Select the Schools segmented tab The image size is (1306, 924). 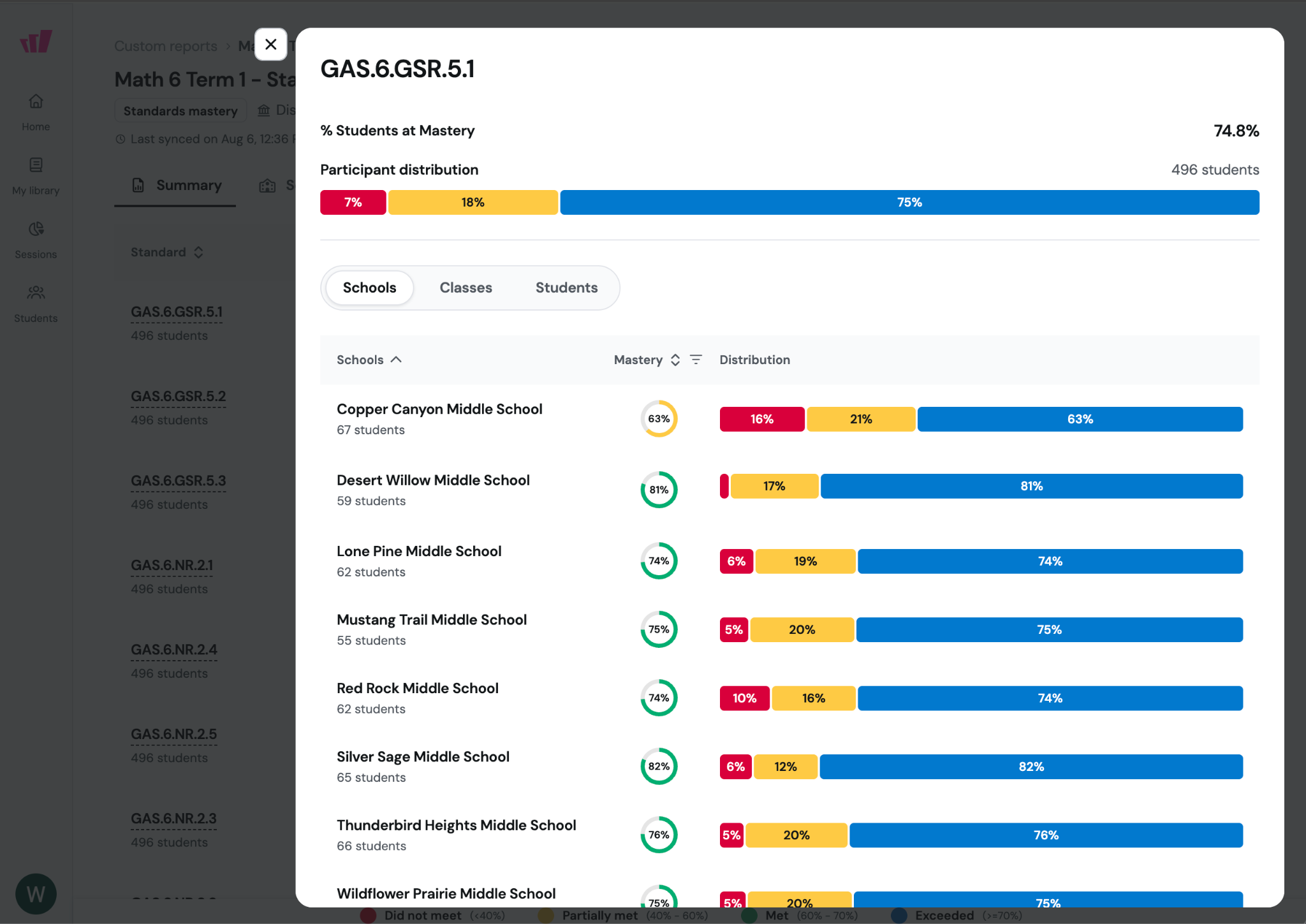[369, 288]
